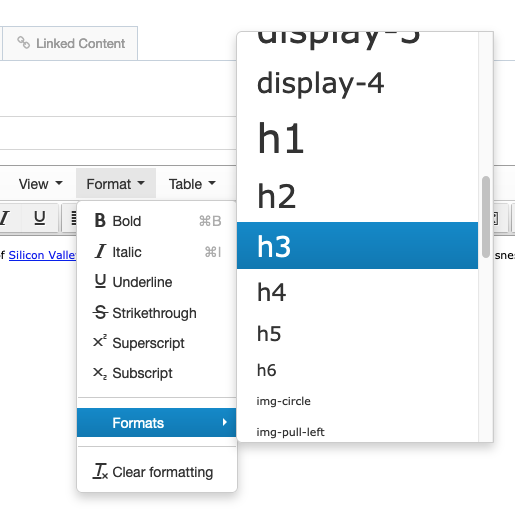Screen dimensions: 515x509
Task: Open the View menu
Action: click(x=40, y=184)
